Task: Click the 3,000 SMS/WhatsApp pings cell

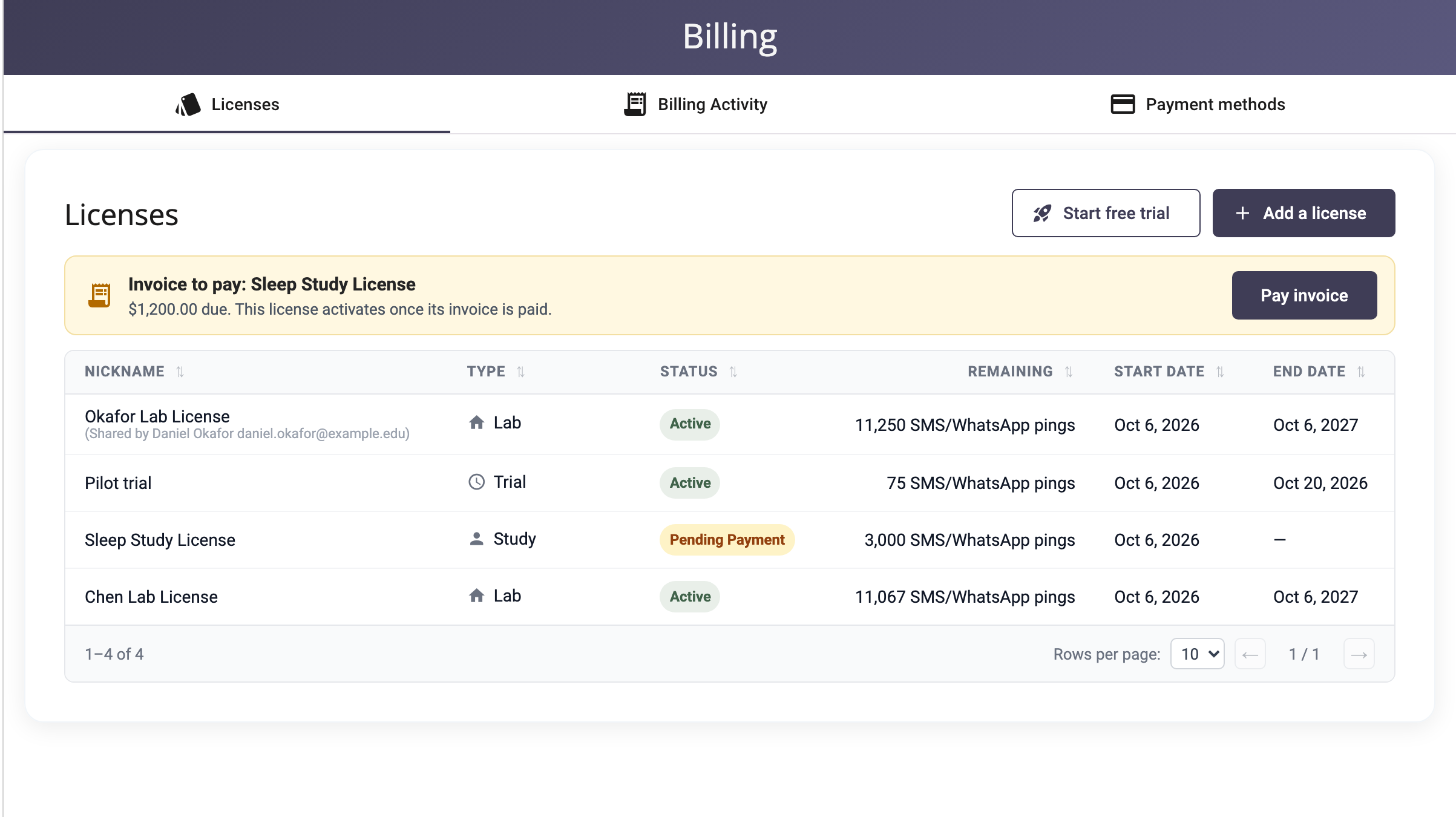Action: coord(969,540)
